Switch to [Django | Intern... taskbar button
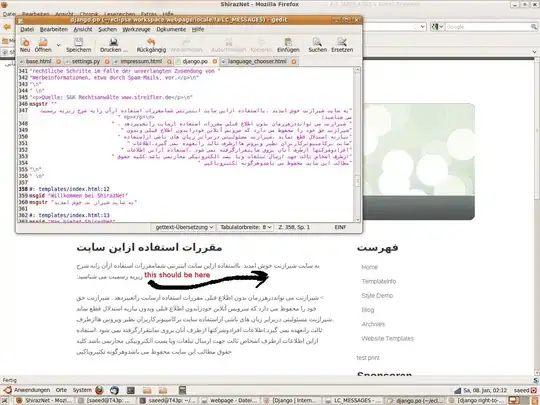Screen dimensions: 540x405 [x=291, y=400]
